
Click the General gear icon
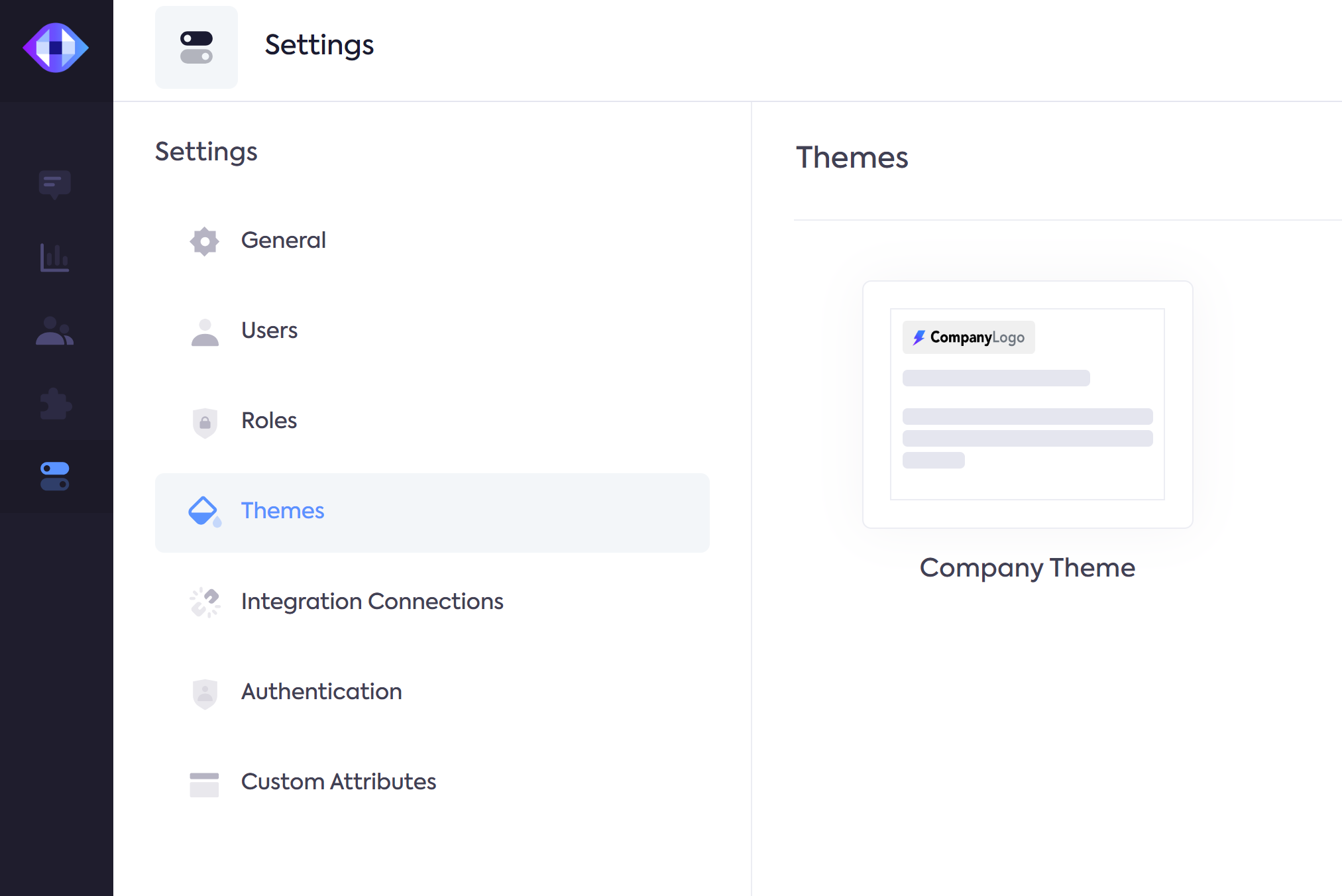204,241
